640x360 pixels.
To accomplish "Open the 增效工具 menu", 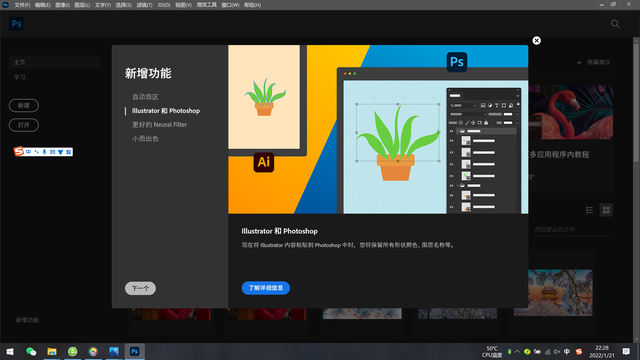I will coord(207,5).
